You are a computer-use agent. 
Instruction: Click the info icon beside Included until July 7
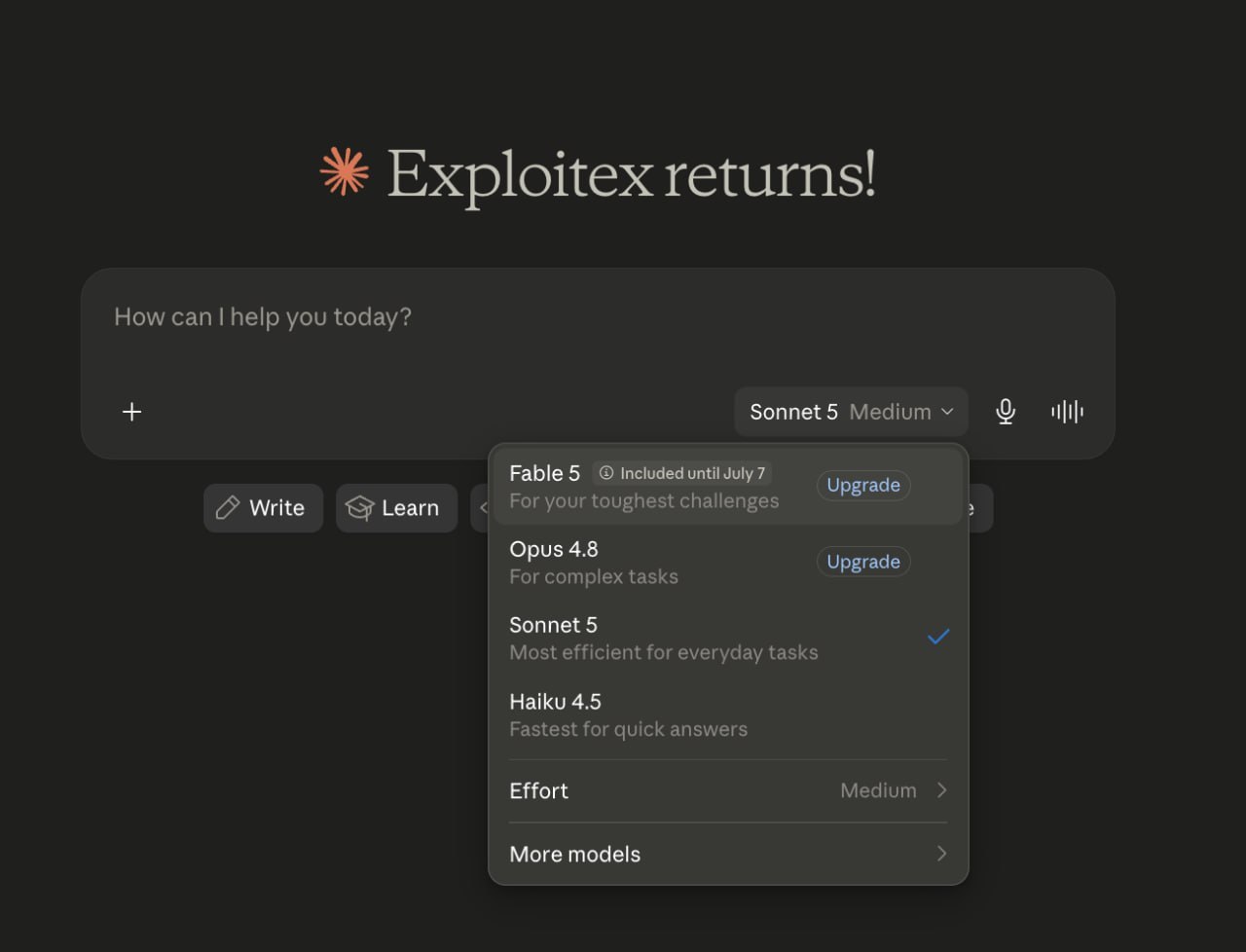pyautogui.click(x=606, y=473)
